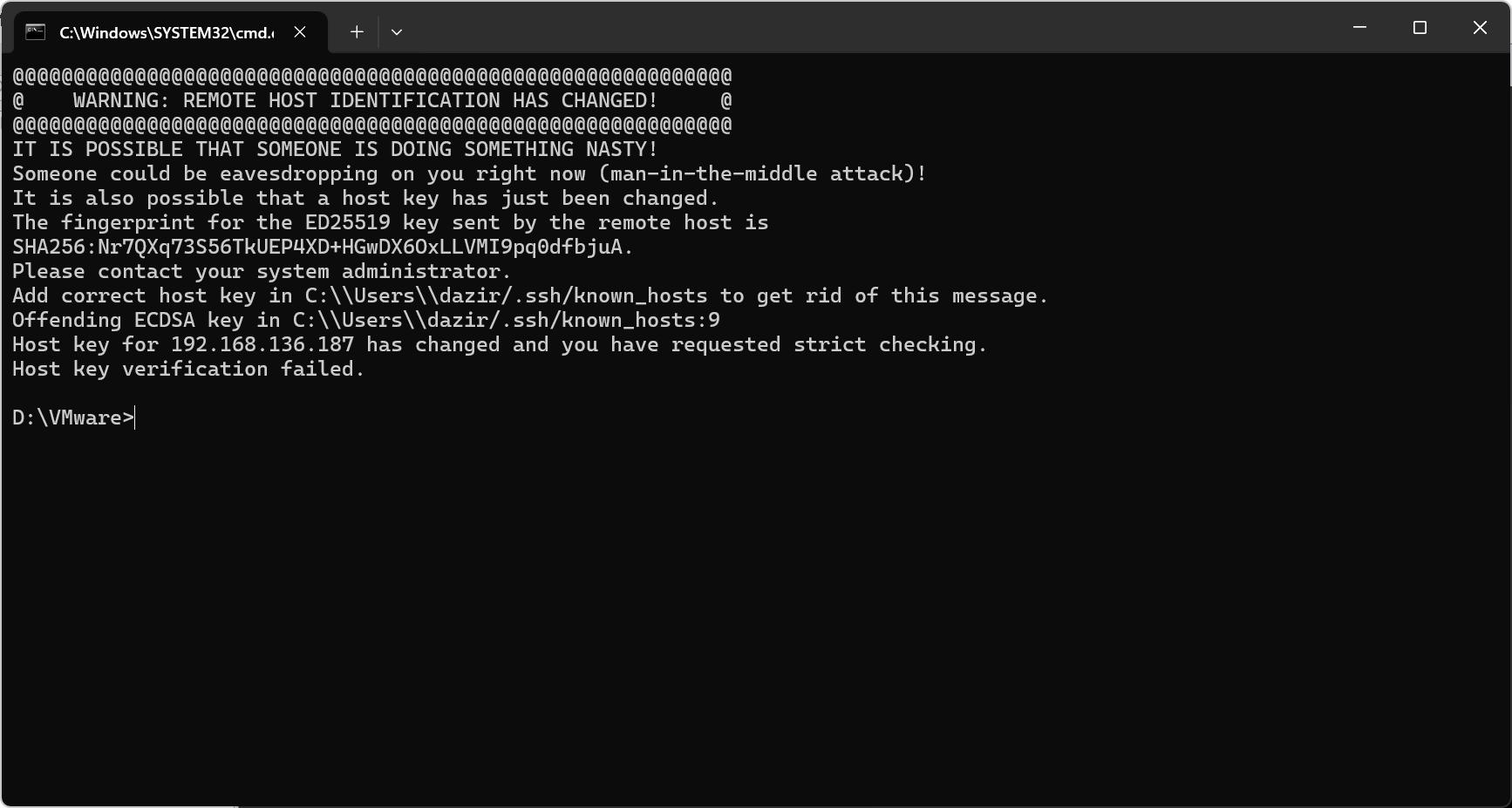The image size is (1512, 808).
Task: Click Please contact your system administrator text
Action: [262, 271]
